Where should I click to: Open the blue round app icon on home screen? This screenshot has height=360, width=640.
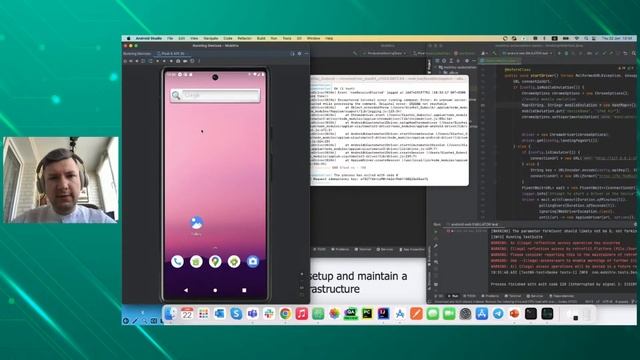[x=197, y=223]
